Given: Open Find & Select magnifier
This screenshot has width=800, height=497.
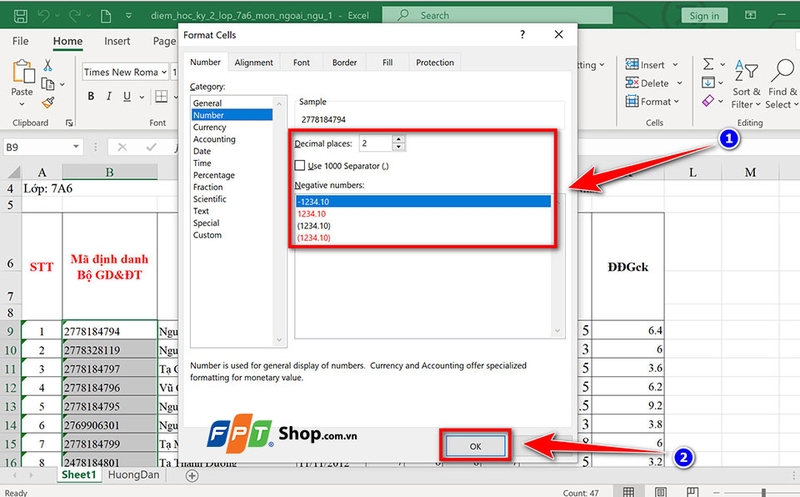Looking at the screenshot, I should pyautogui.click(x=783, y=84).
